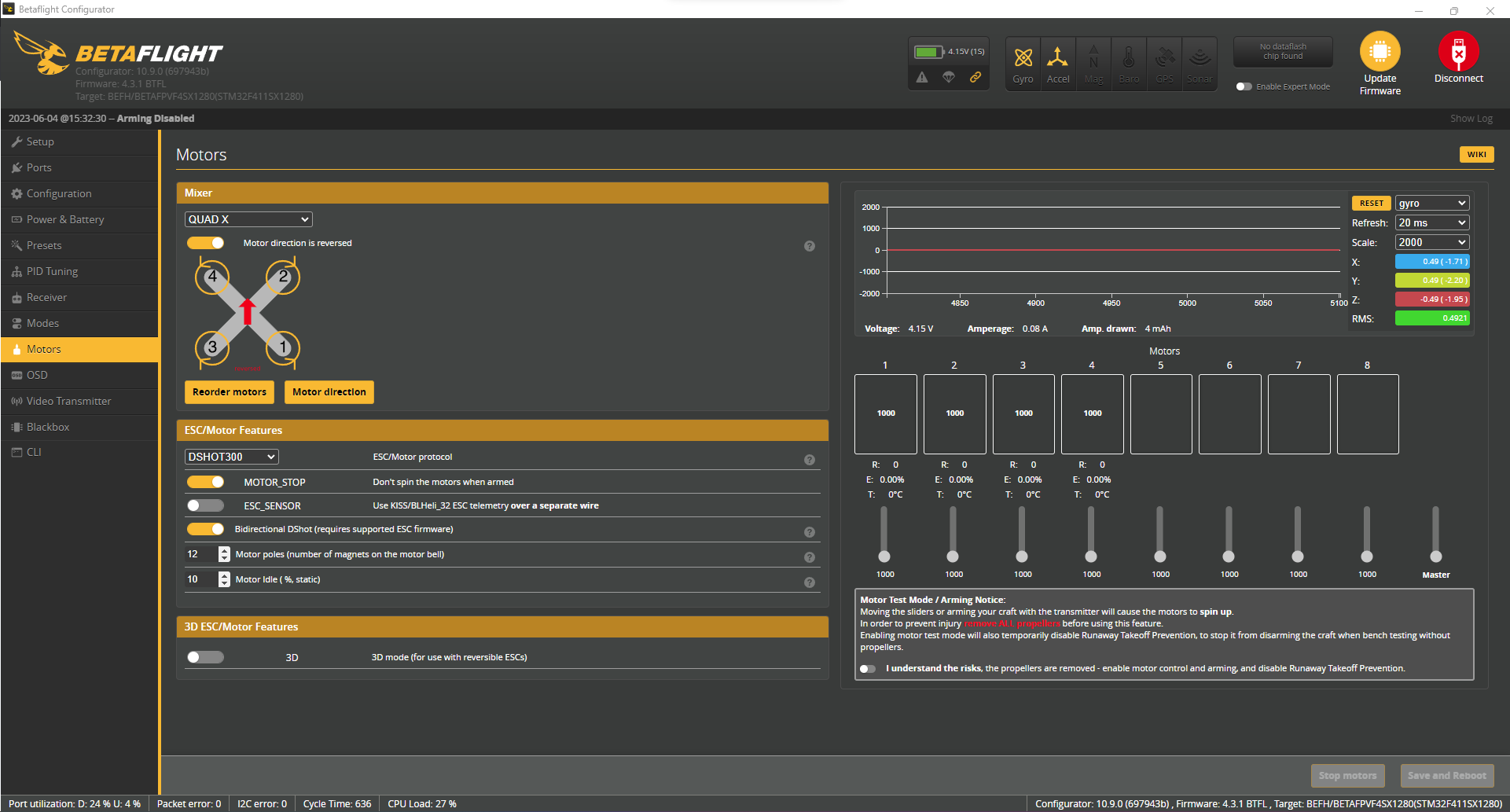Open the Presets tab
1510x812 pixels.
pyautogui.click(x=79, y=245)
